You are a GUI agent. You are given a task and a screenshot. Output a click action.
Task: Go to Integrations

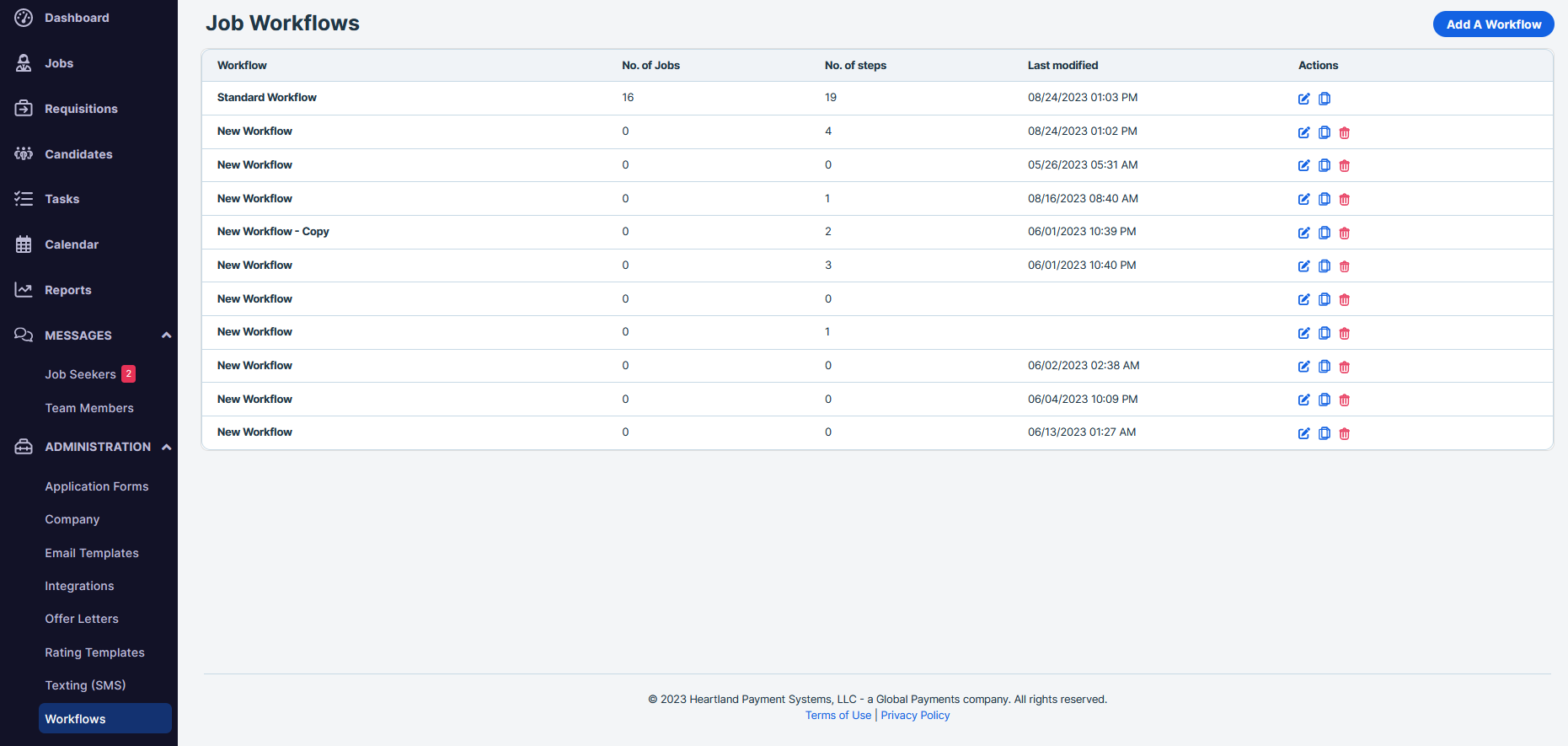coord(79,586)
